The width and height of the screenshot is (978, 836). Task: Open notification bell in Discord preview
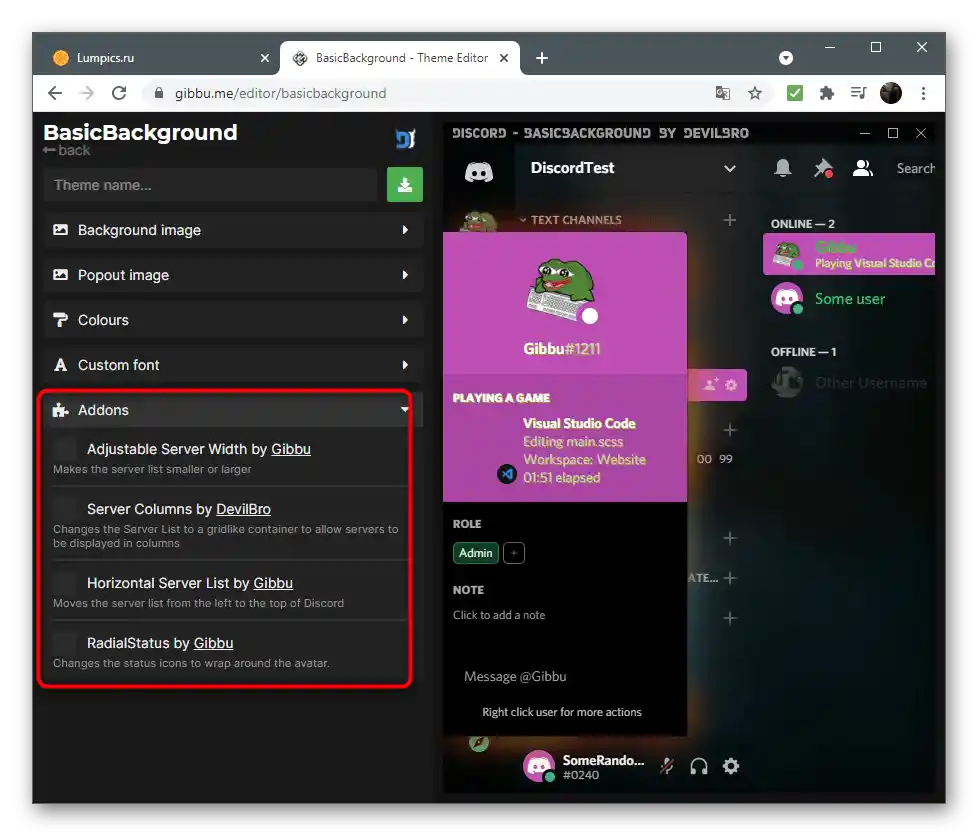[x=783, y=168]
